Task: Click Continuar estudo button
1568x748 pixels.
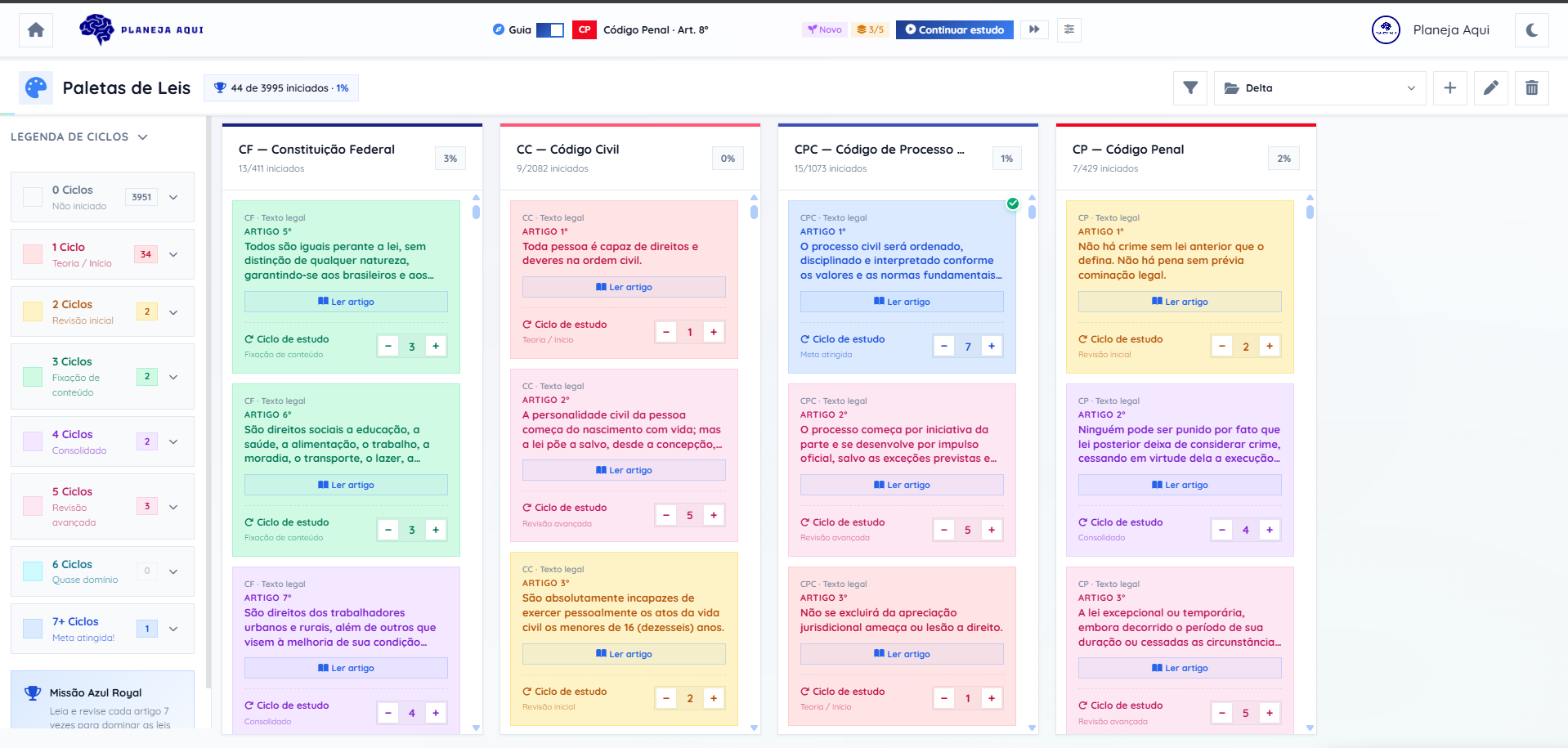Action: coord(954,29)
